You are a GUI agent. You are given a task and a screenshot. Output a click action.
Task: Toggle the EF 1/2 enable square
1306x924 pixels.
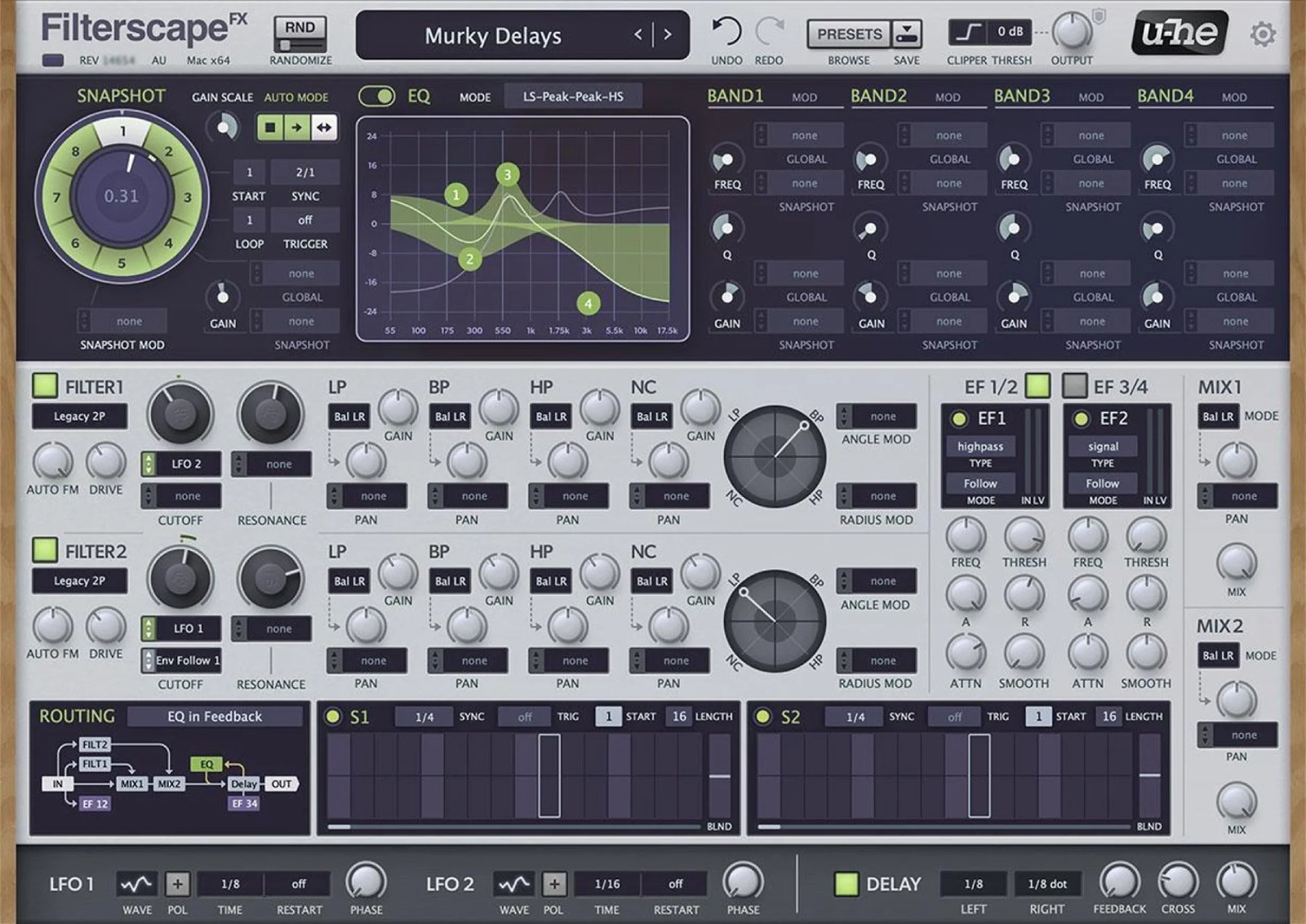pos(1038,385)
